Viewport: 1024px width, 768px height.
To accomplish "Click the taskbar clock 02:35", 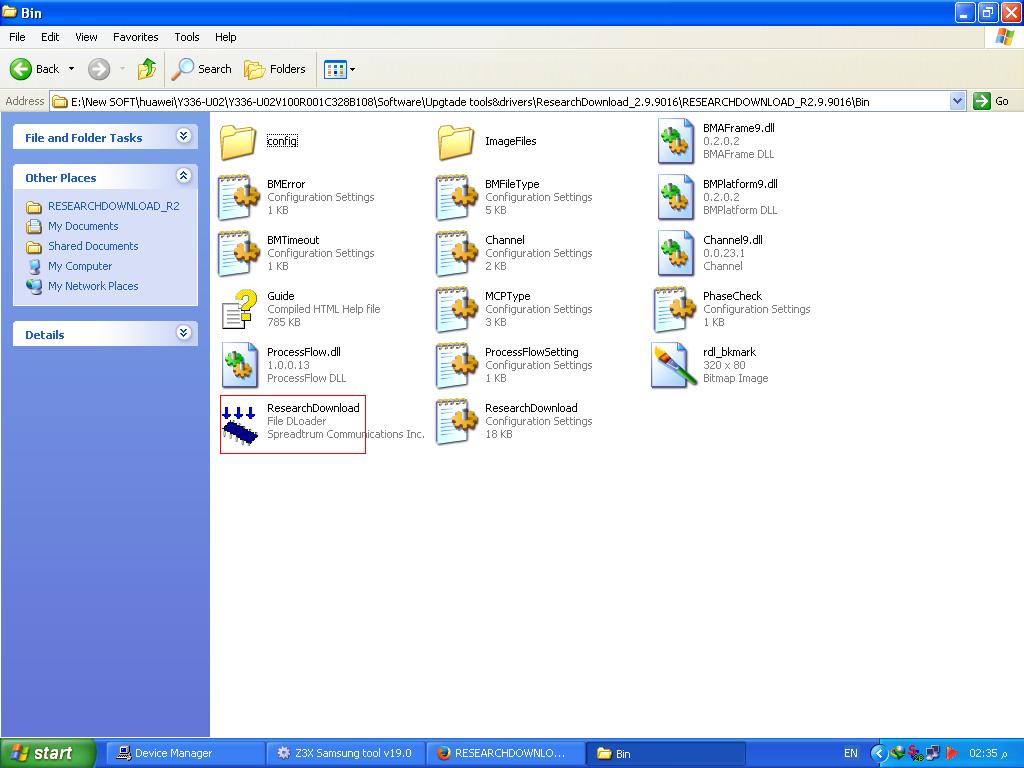I will pyautogui.click(x=989, y=753).
